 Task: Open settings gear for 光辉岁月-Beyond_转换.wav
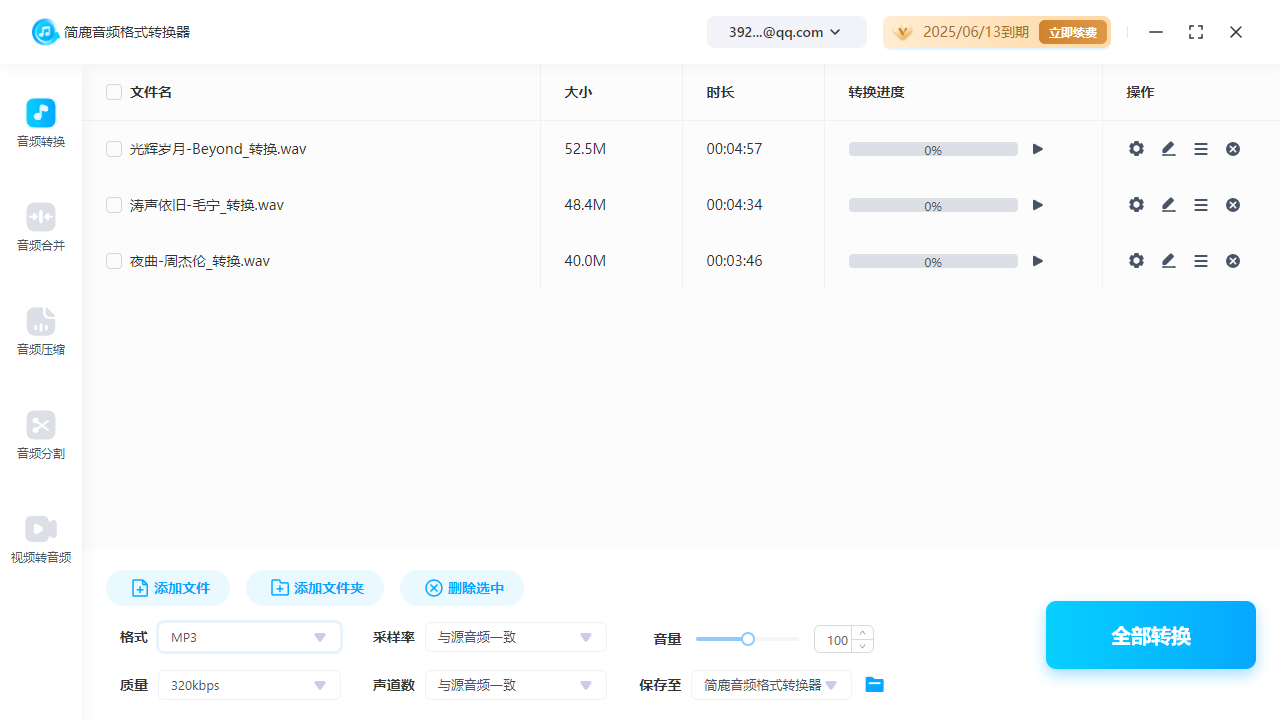click(1135, 148)
